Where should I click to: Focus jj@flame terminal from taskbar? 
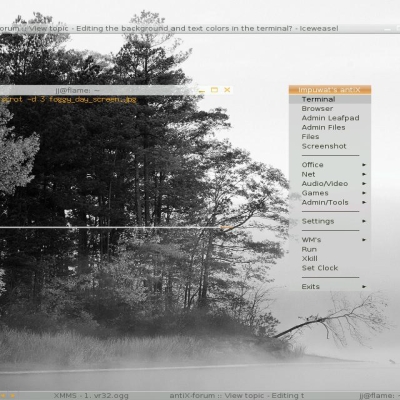pyautogui.click(x=379, y=396)
